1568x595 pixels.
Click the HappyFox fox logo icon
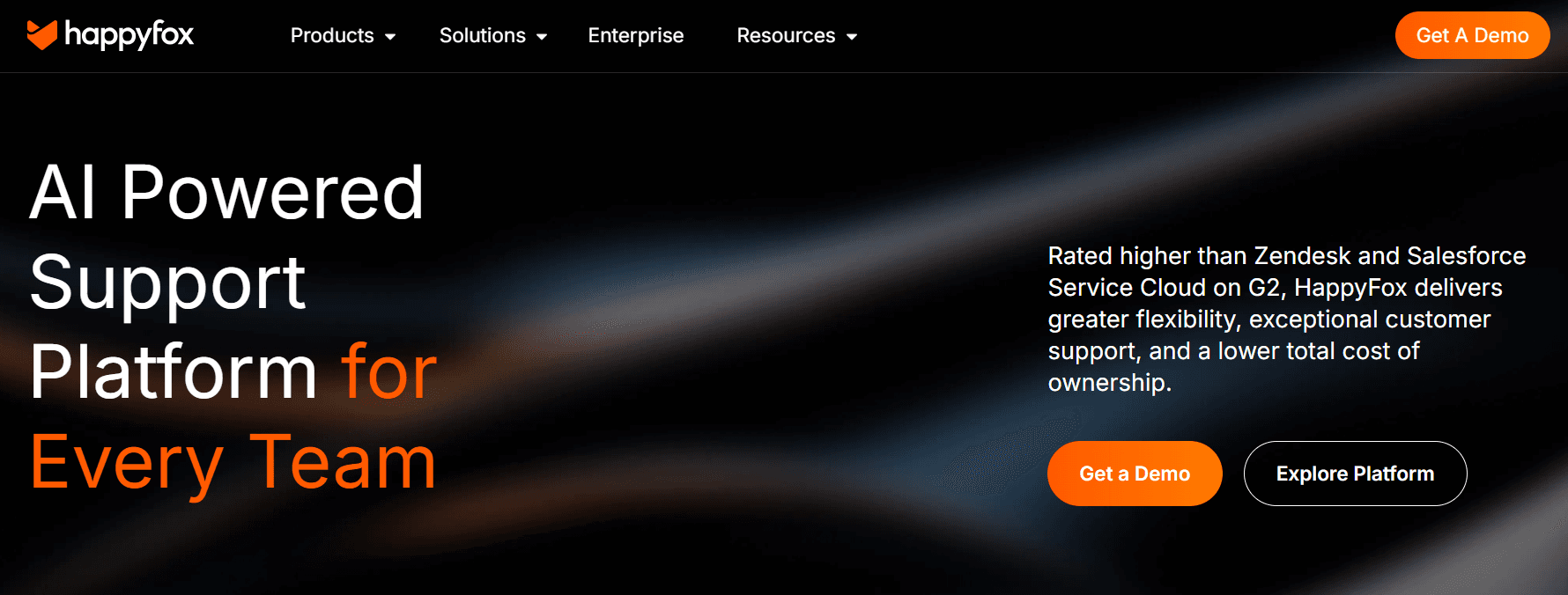(x=42, y=35)
